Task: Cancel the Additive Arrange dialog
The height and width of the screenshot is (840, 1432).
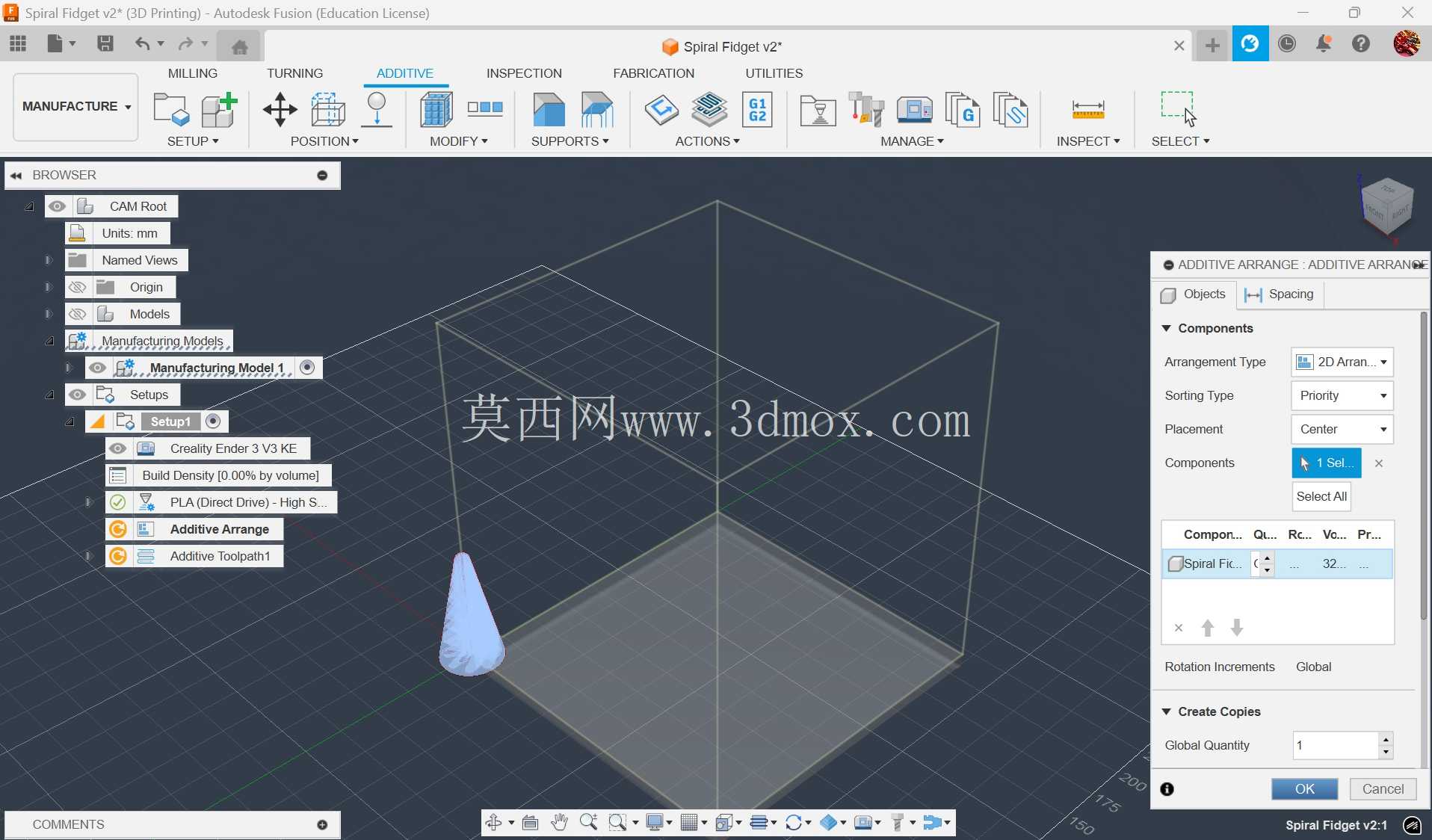Action: point(1383,789)
